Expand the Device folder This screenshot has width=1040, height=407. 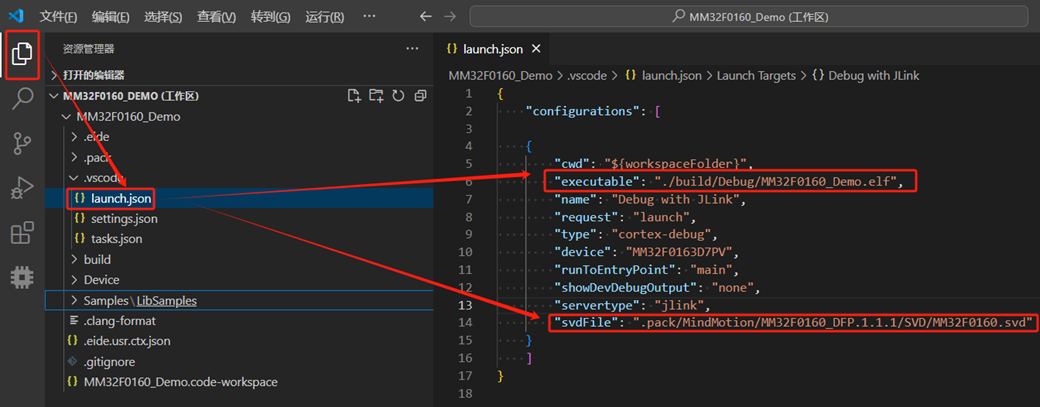101,279
